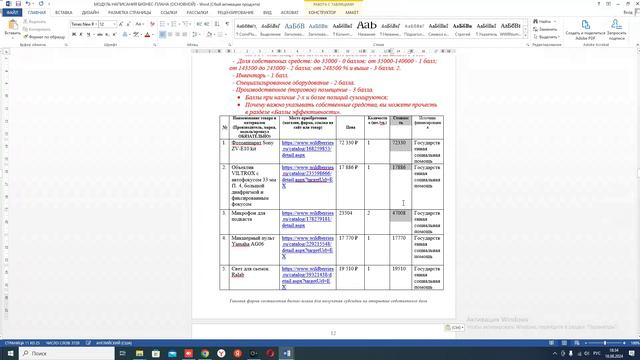Click the Windows taskbar search box

pyautogui.click(x=67, y=353)
